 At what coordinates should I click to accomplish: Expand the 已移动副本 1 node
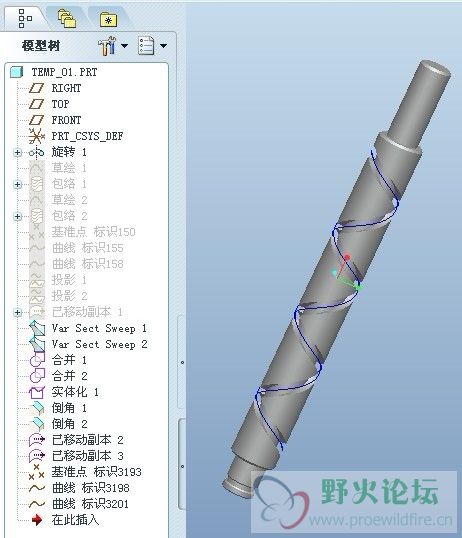18,313
